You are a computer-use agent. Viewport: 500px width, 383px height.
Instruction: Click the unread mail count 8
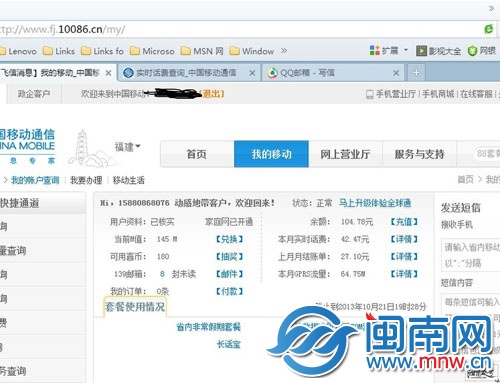pyautogui.click(x=162, y=274)
